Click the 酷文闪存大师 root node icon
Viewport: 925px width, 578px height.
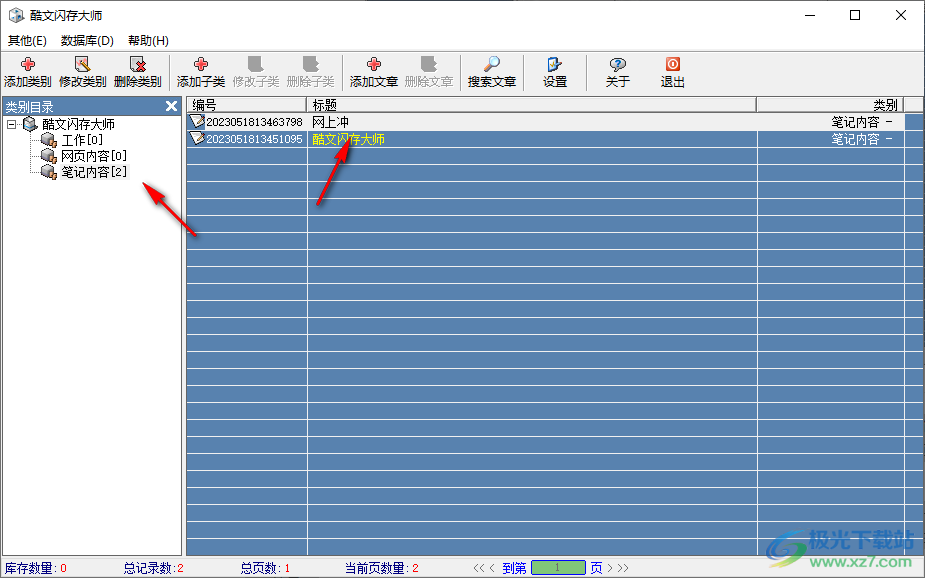click(30, 124)
